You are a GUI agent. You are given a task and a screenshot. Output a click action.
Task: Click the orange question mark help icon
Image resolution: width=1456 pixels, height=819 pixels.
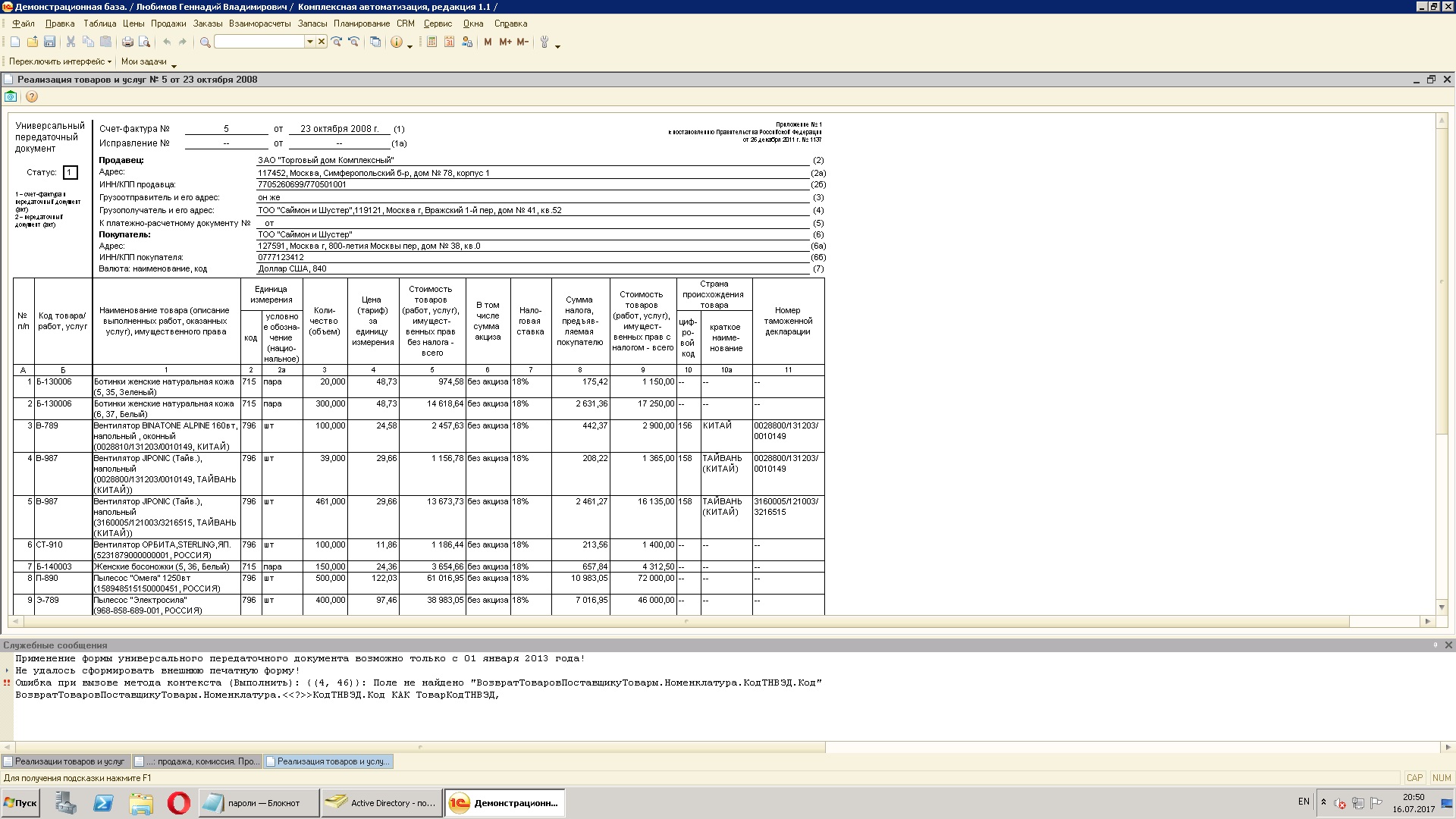point(31,96)
